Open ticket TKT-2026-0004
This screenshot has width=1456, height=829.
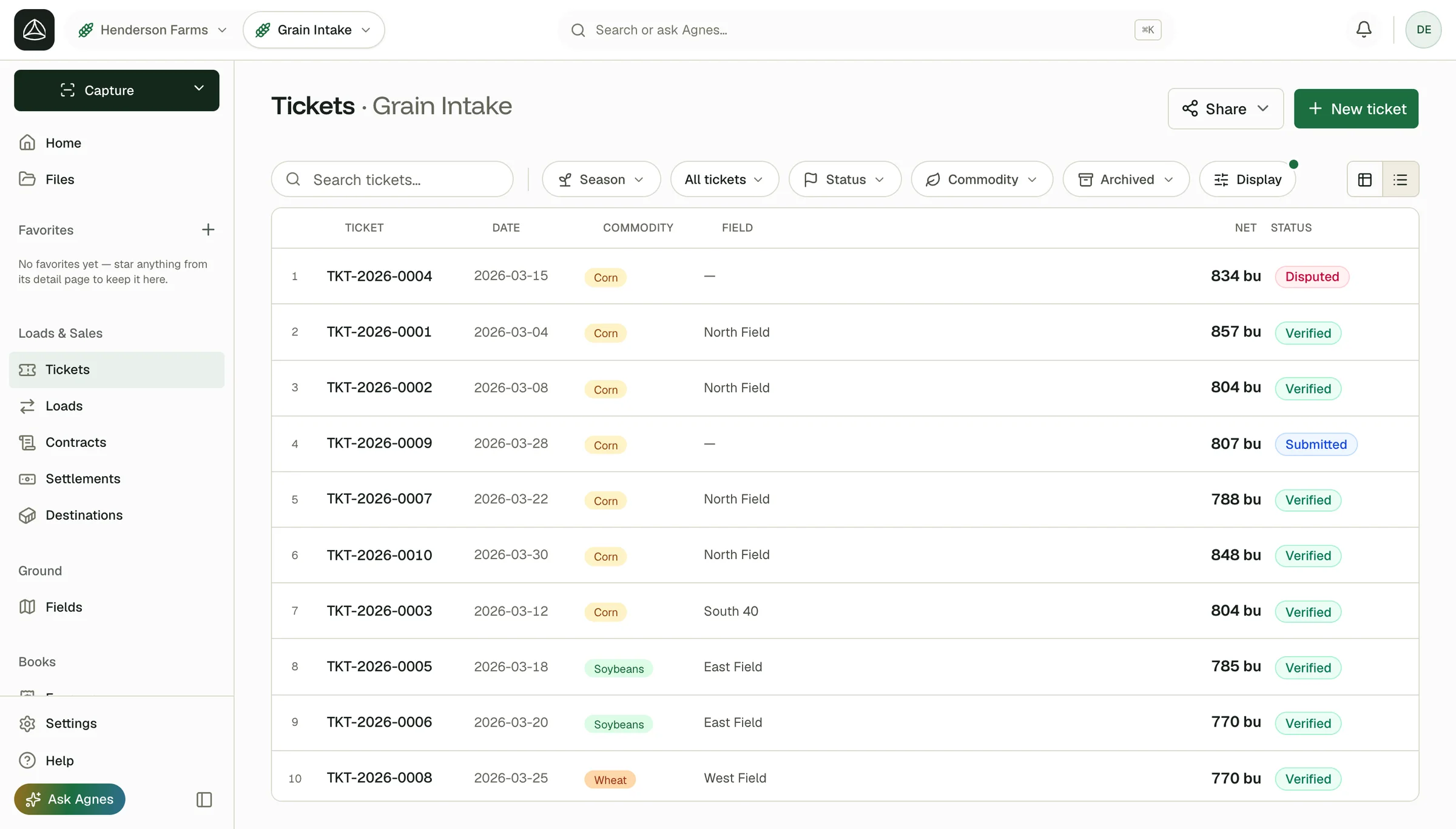click(379, 276)
